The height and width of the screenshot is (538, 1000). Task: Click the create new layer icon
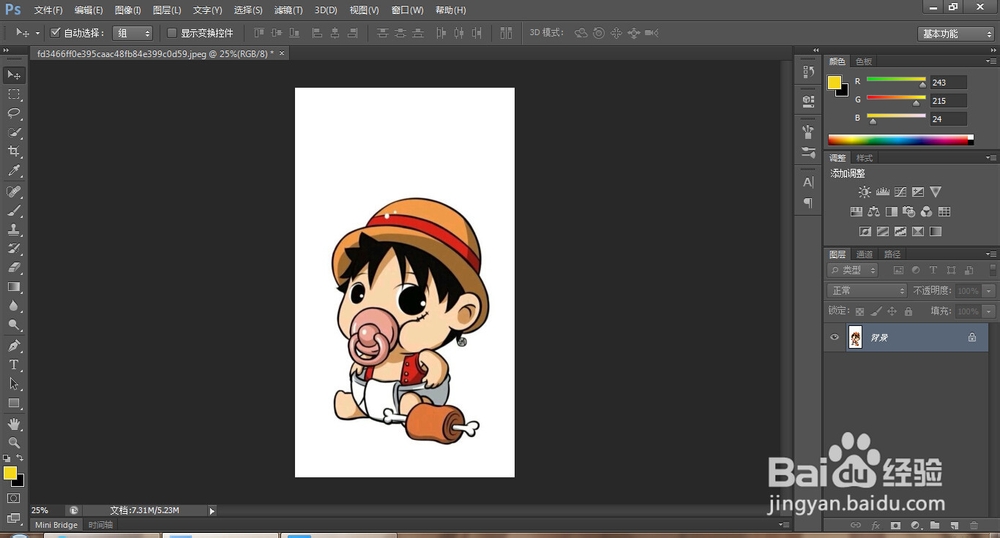point(954,526)
